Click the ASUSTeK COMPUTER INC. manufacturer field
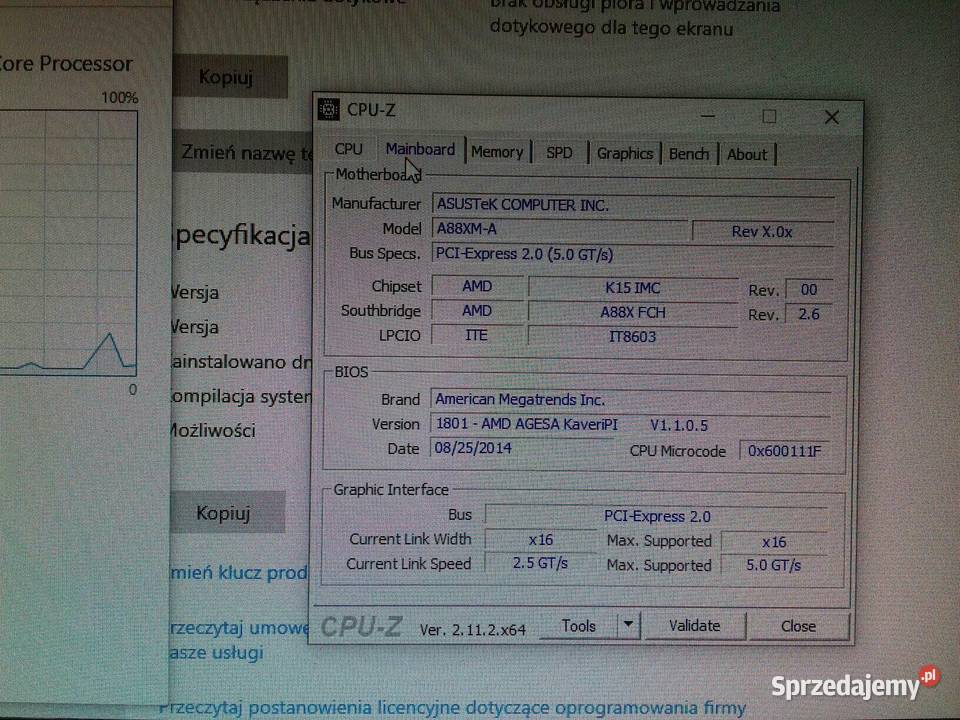This screenshot has width=960, height=720. [x=633, y=204]
